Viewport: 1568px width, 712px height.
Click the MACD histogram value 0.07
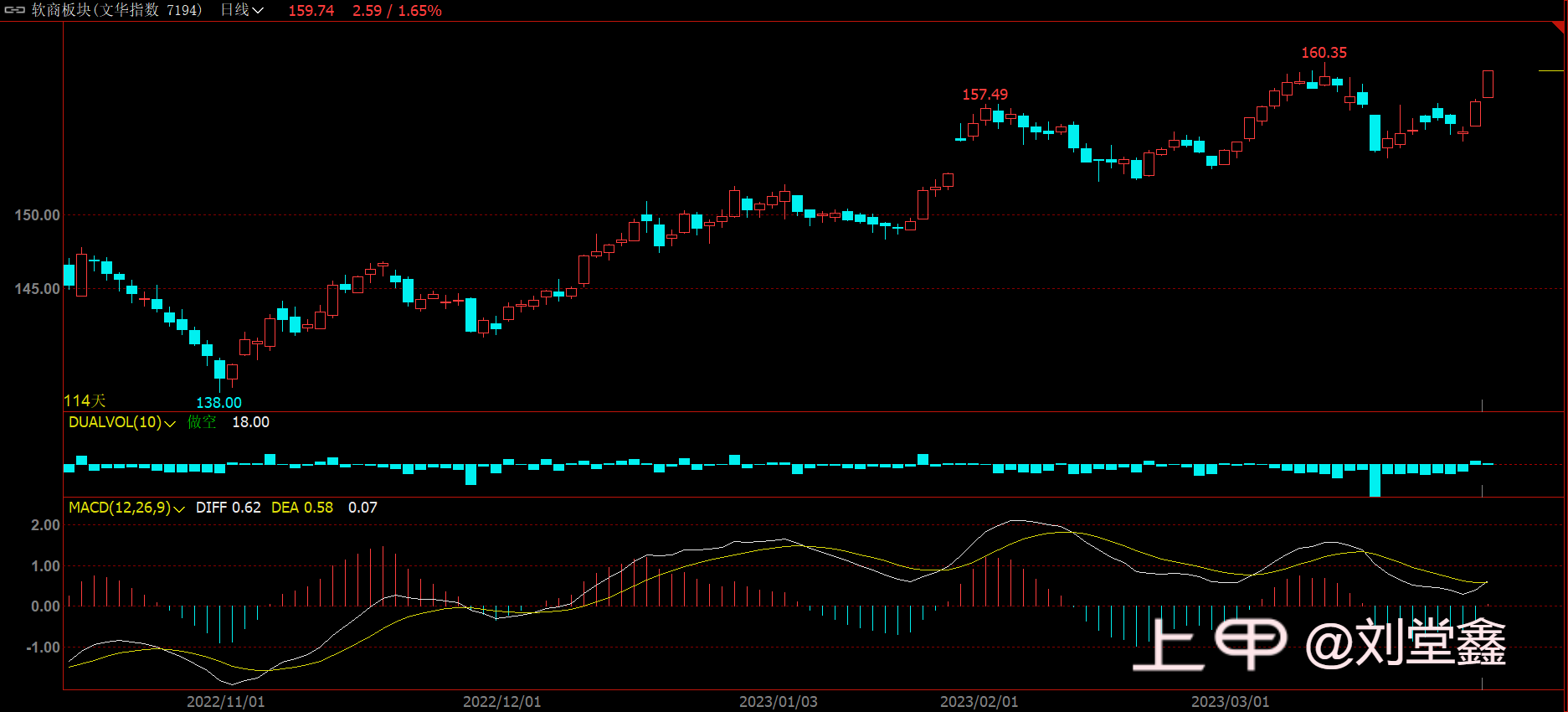point(362,508)
